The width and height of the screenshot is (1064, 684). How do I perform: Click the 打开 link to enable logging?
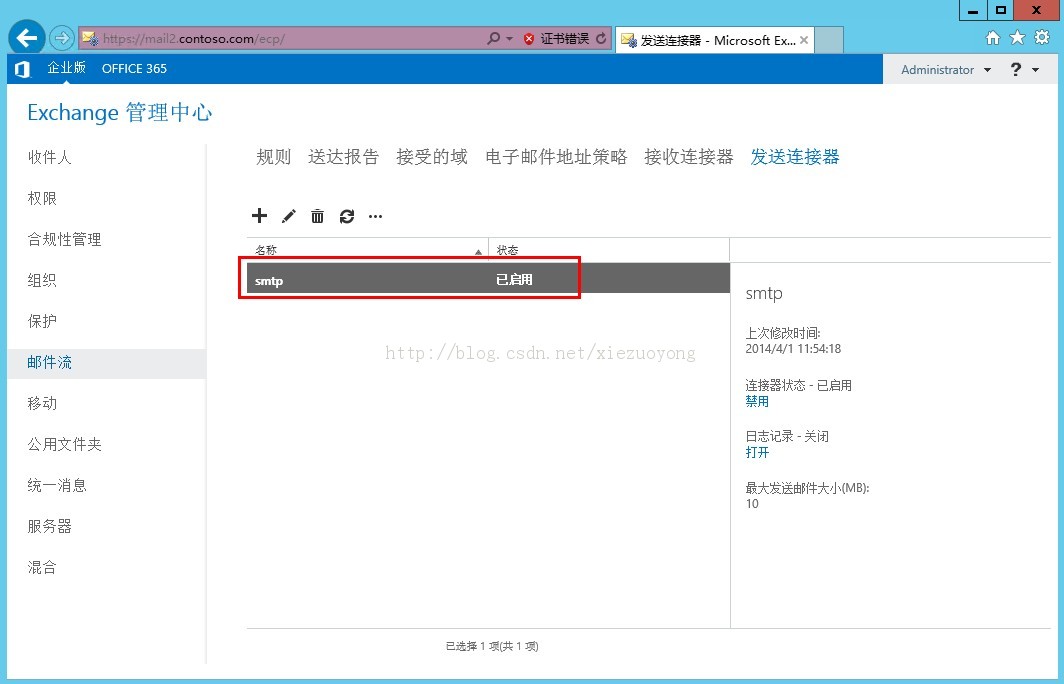(757, 452)
